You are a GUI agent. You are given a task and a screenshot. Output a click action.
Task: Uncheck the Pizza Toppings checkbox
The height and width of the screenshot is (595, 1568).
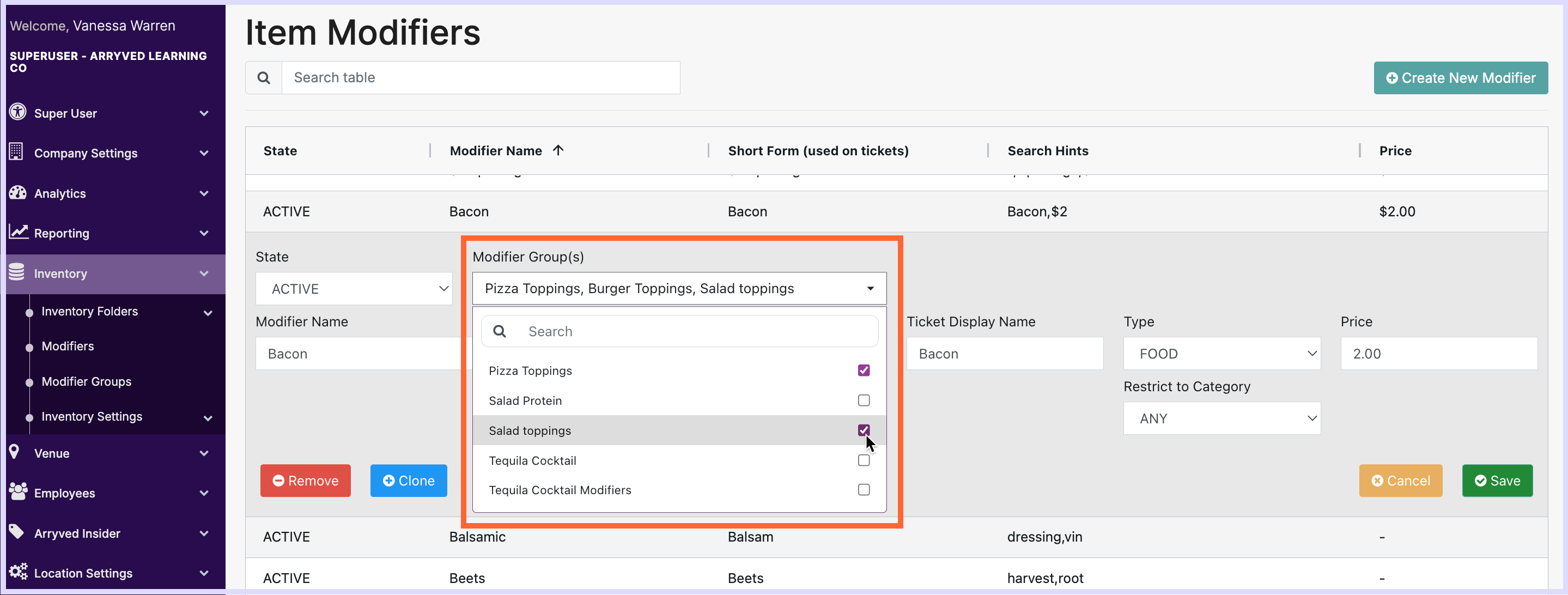click(x=863, y=371)
